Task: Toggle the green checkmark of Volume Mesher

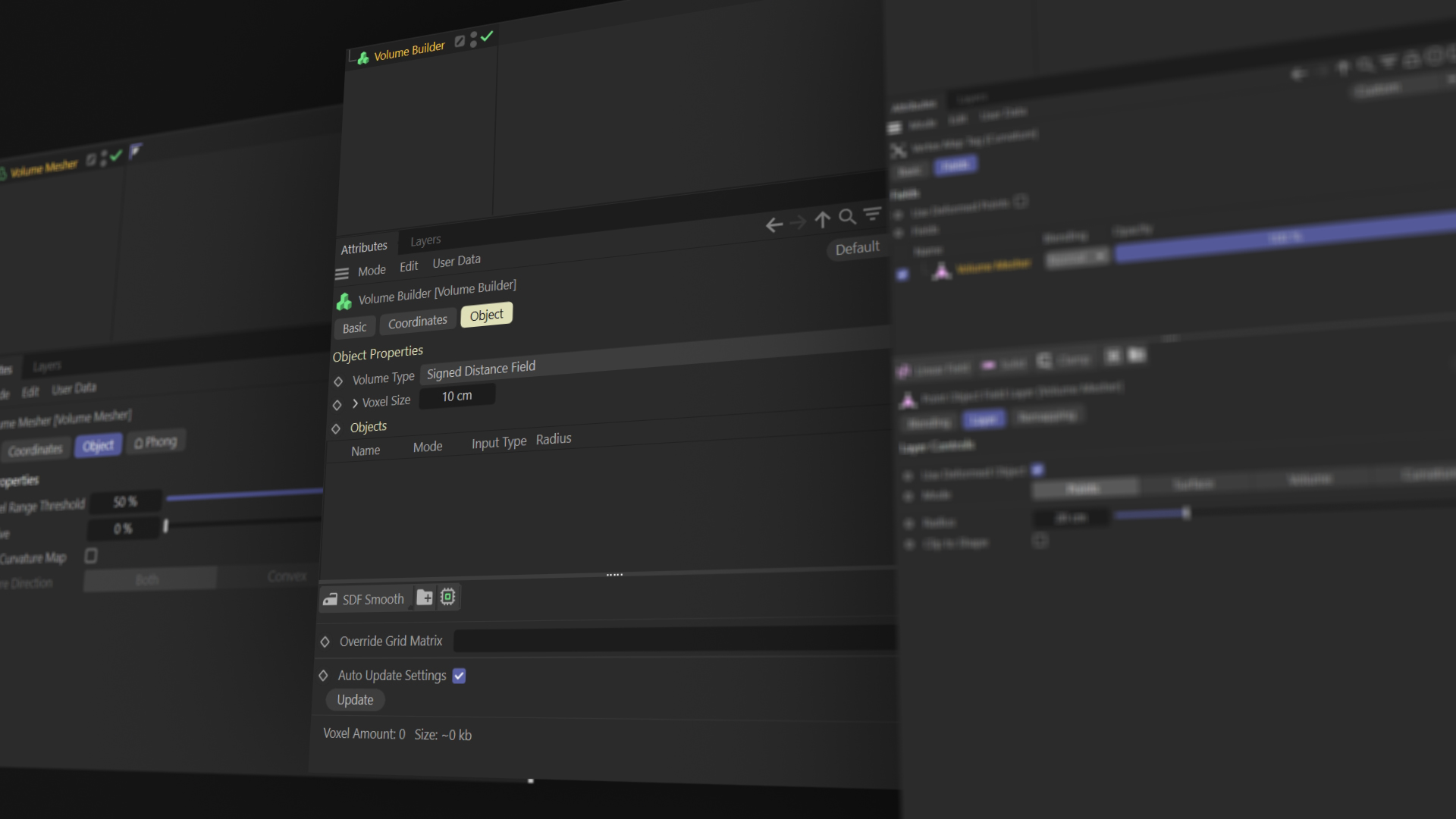Action: click(116, 155)
